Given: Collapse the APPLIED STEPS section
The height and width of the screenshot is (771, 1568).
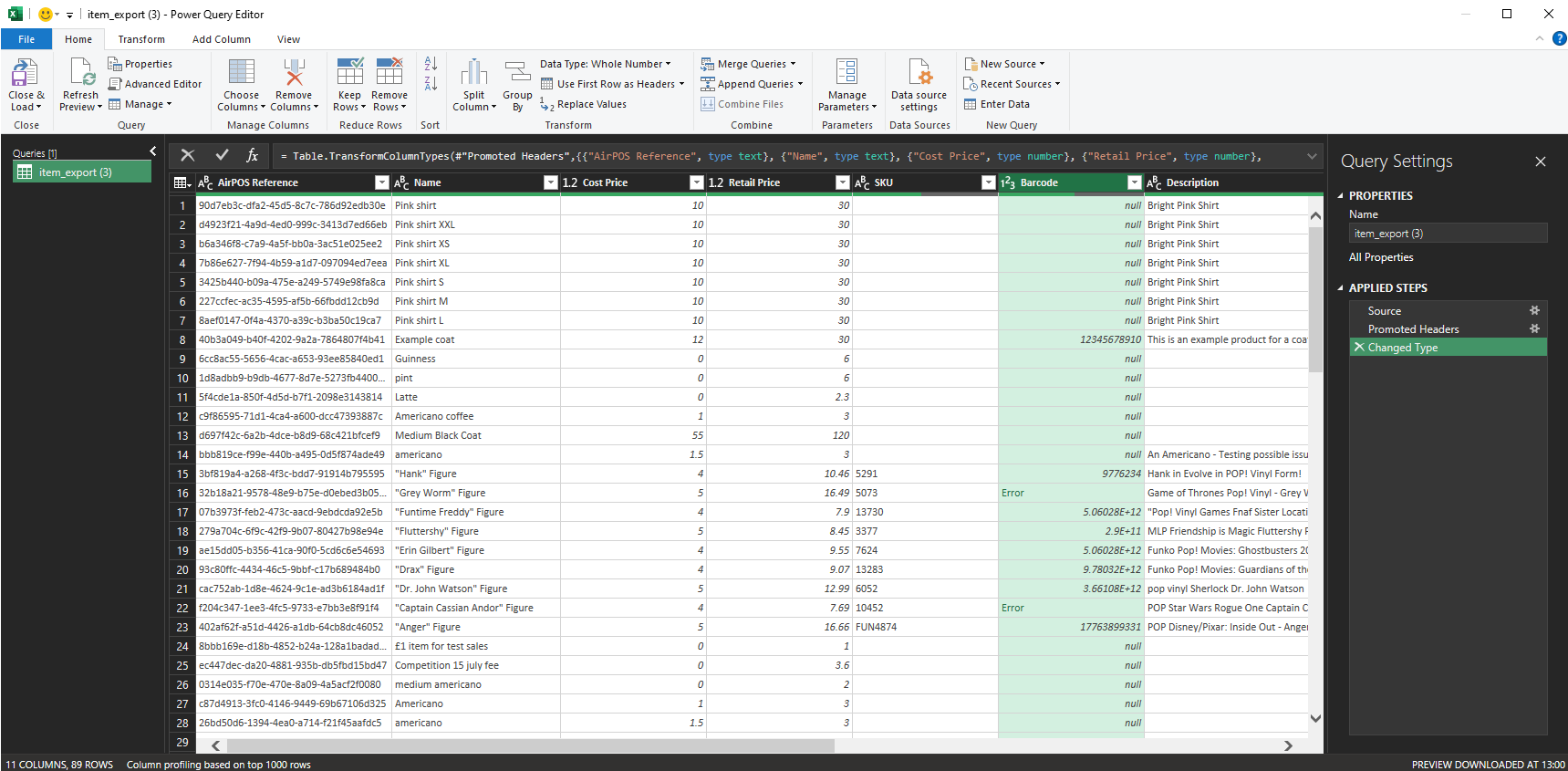Looking at the screenshot, I should click(x=1341, y=288).
